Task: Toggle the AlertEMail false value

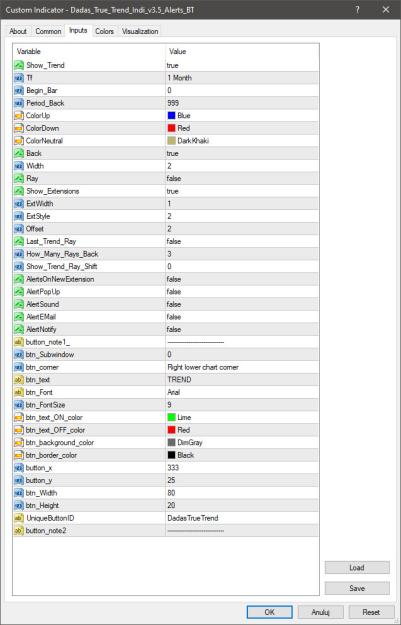Action: tap(242, 317)
